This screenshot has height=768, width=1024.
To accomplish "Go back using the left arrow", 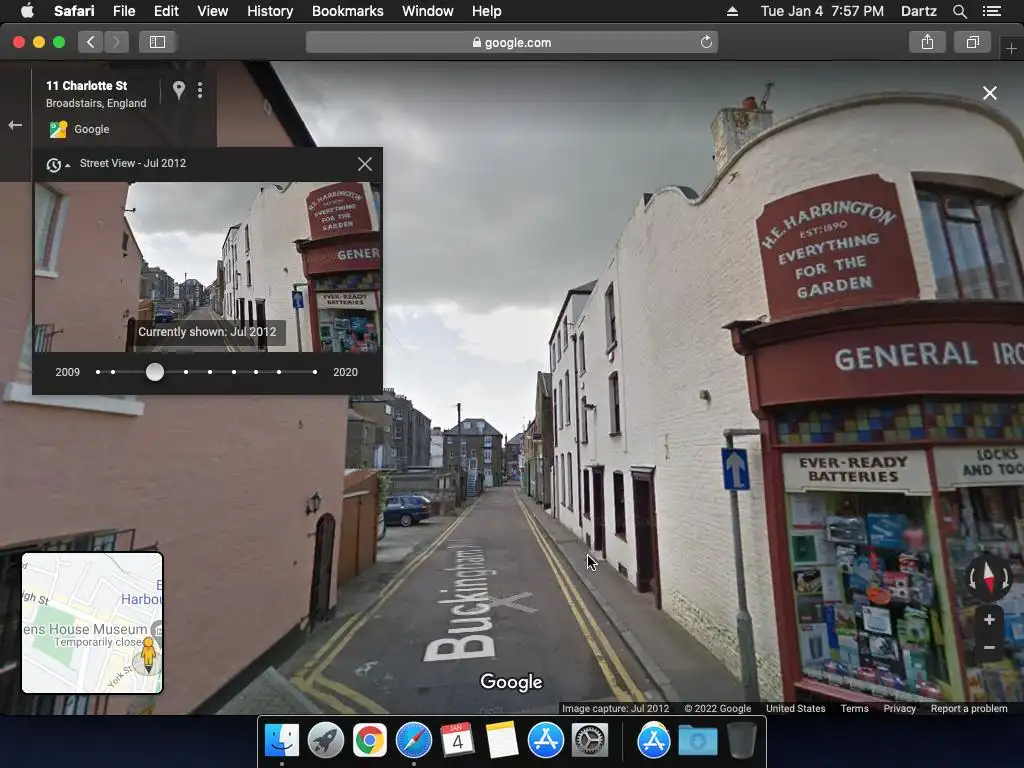I will [x=15, y=125].
